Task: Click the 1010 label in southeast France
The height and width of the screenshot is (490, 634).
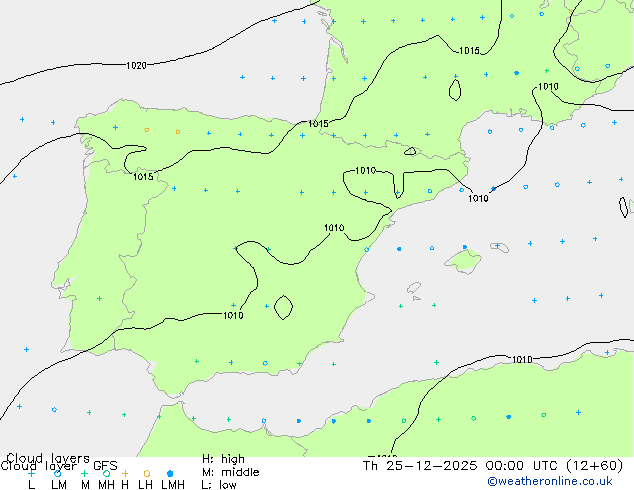Action: click(x=548, y=87)
